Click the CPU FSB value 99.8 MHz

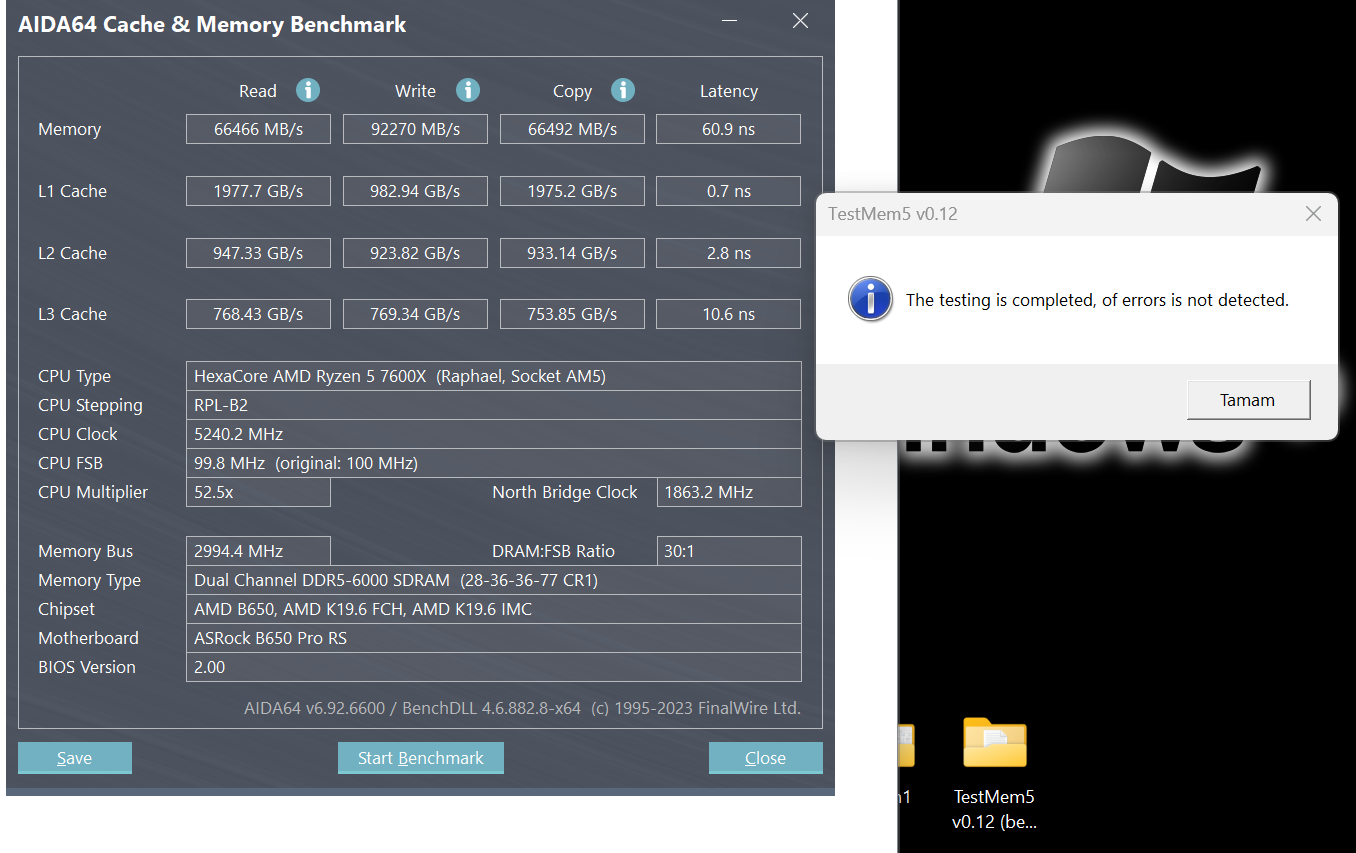pyautogui.click(x=494, y=463)
